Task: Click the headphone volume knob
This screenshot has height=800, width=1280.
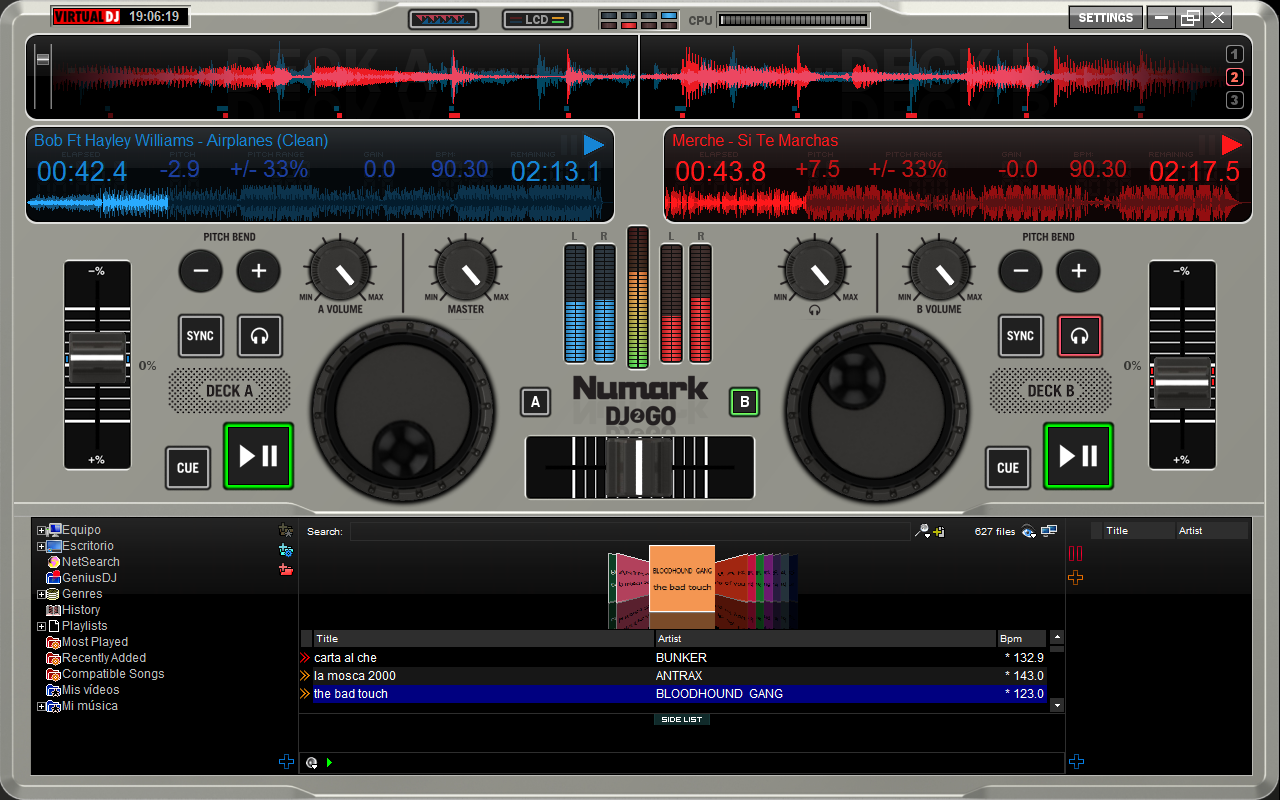Action: pos(815,270)
